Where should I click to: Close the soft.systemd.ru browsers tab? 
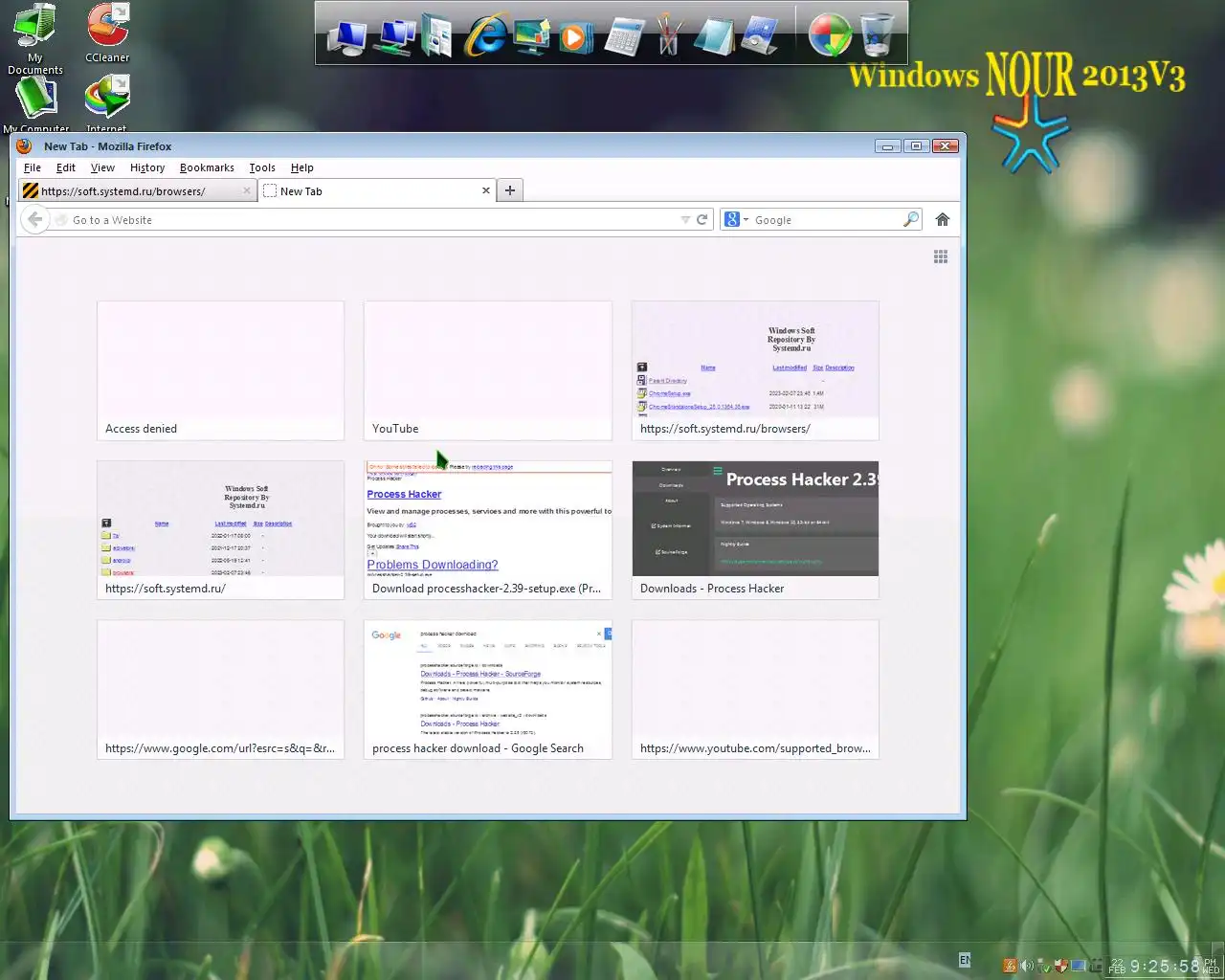coord(247,190)
